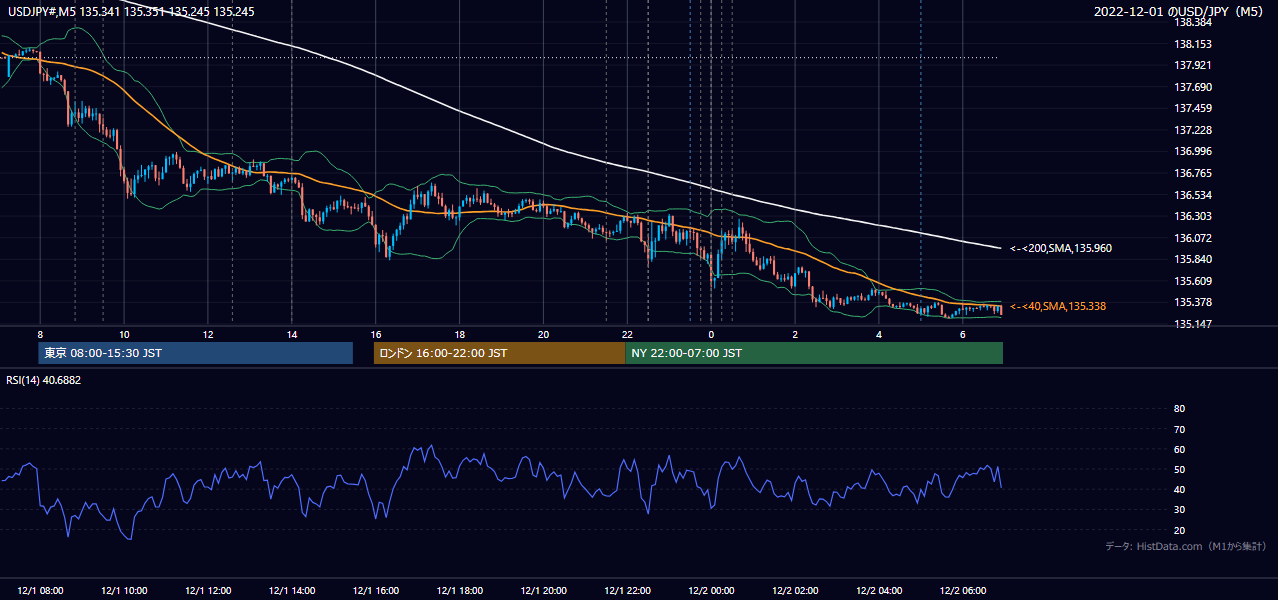The width and height of the screenshot is (1278, 600).
Task: Click price axis value 138.153
Action: (x=1193, y=44)
